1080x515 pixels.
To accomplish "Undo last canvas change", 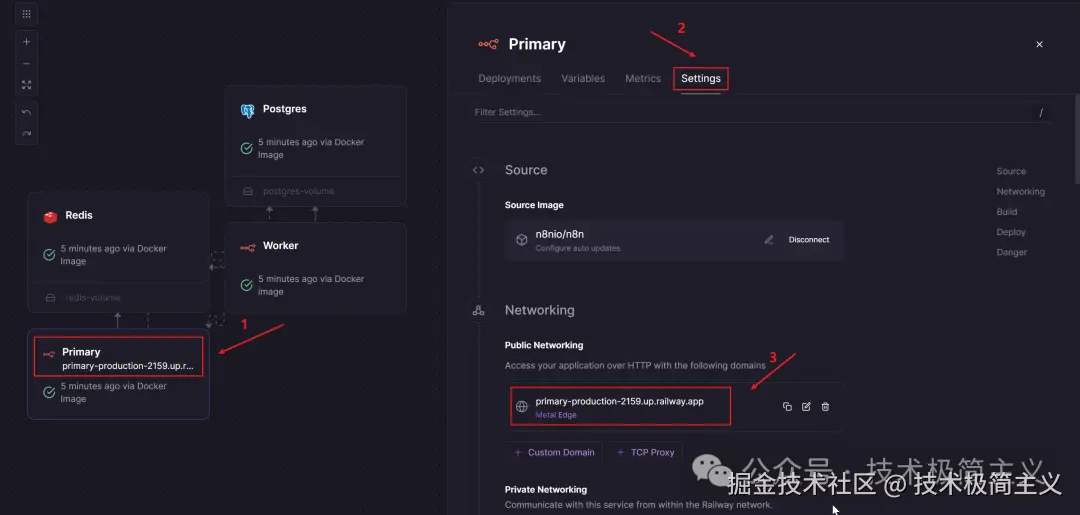I will (26, 112).
